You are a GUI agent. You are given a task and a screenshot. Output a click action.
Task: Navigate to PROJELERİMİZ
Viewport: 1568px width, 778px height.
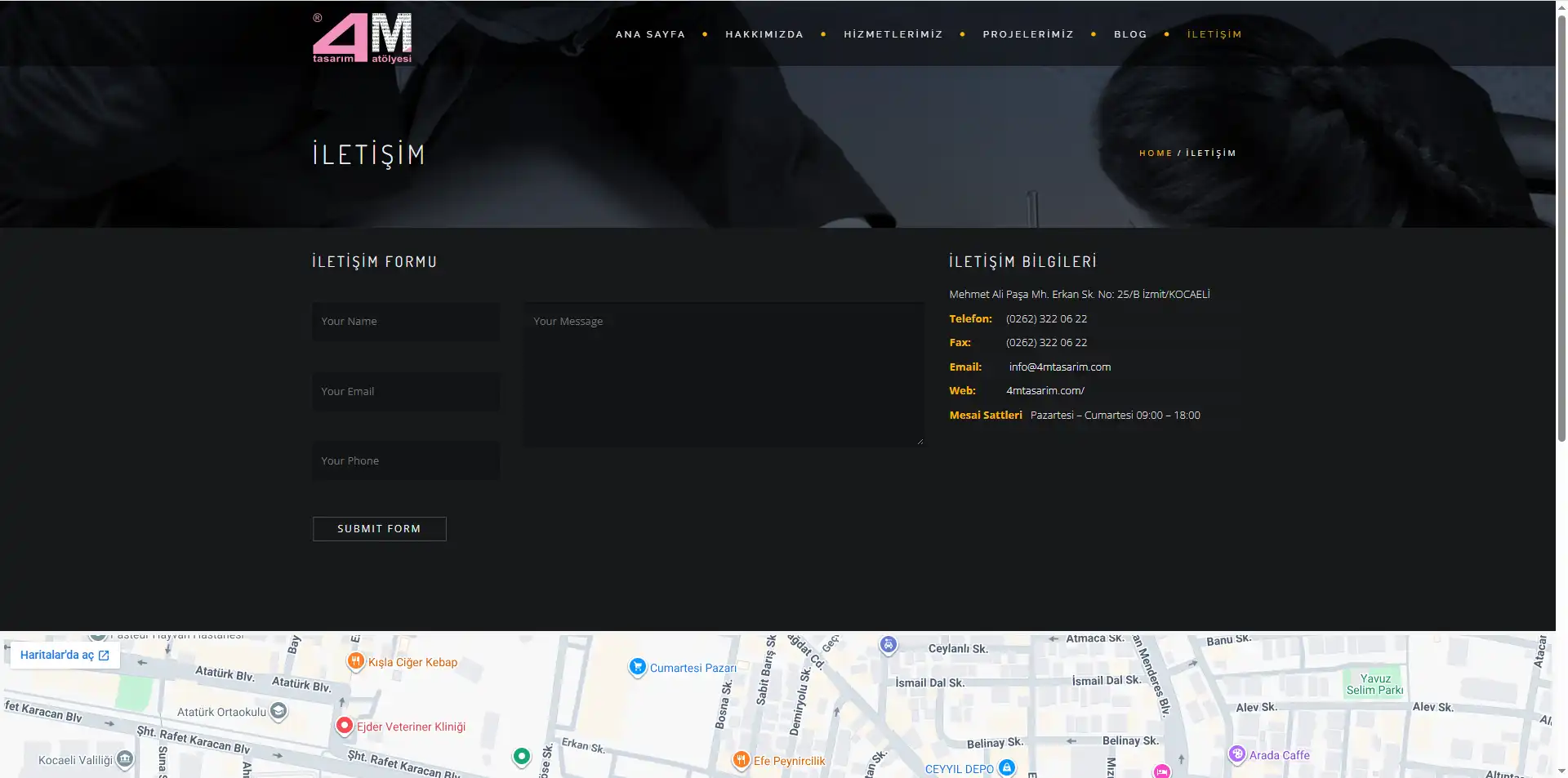[x=1028, y=34]
